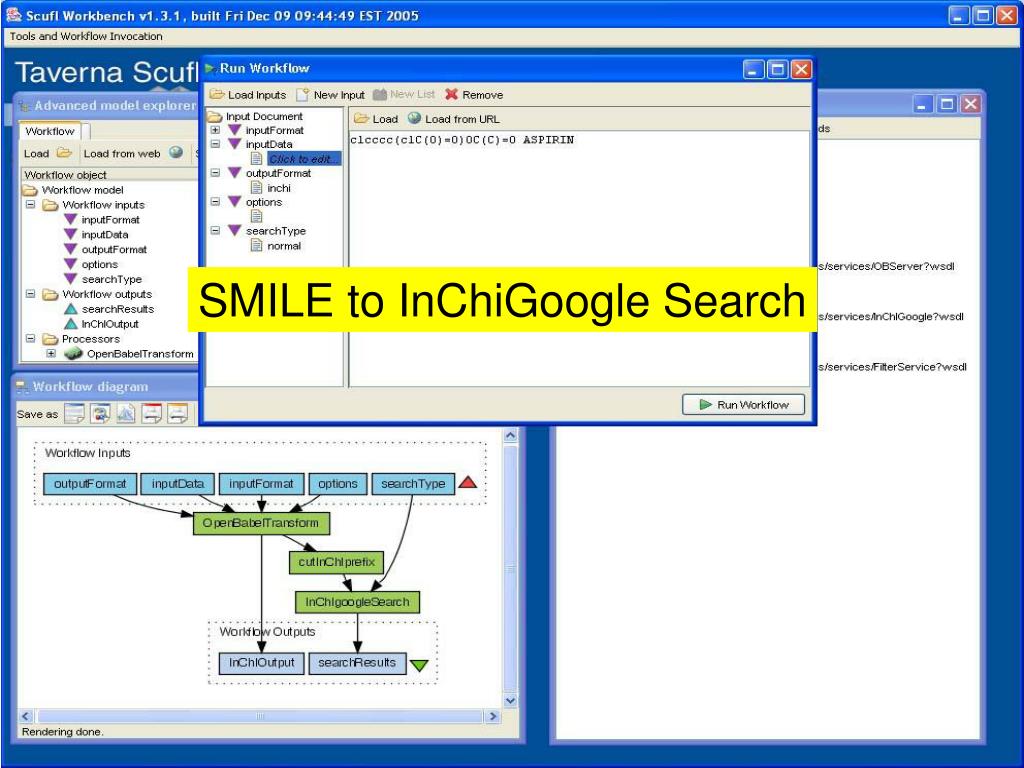This screenshot has width=1024, height=768.
Task: Collapse the searchType node in Input Document
Action: (215, 231)
